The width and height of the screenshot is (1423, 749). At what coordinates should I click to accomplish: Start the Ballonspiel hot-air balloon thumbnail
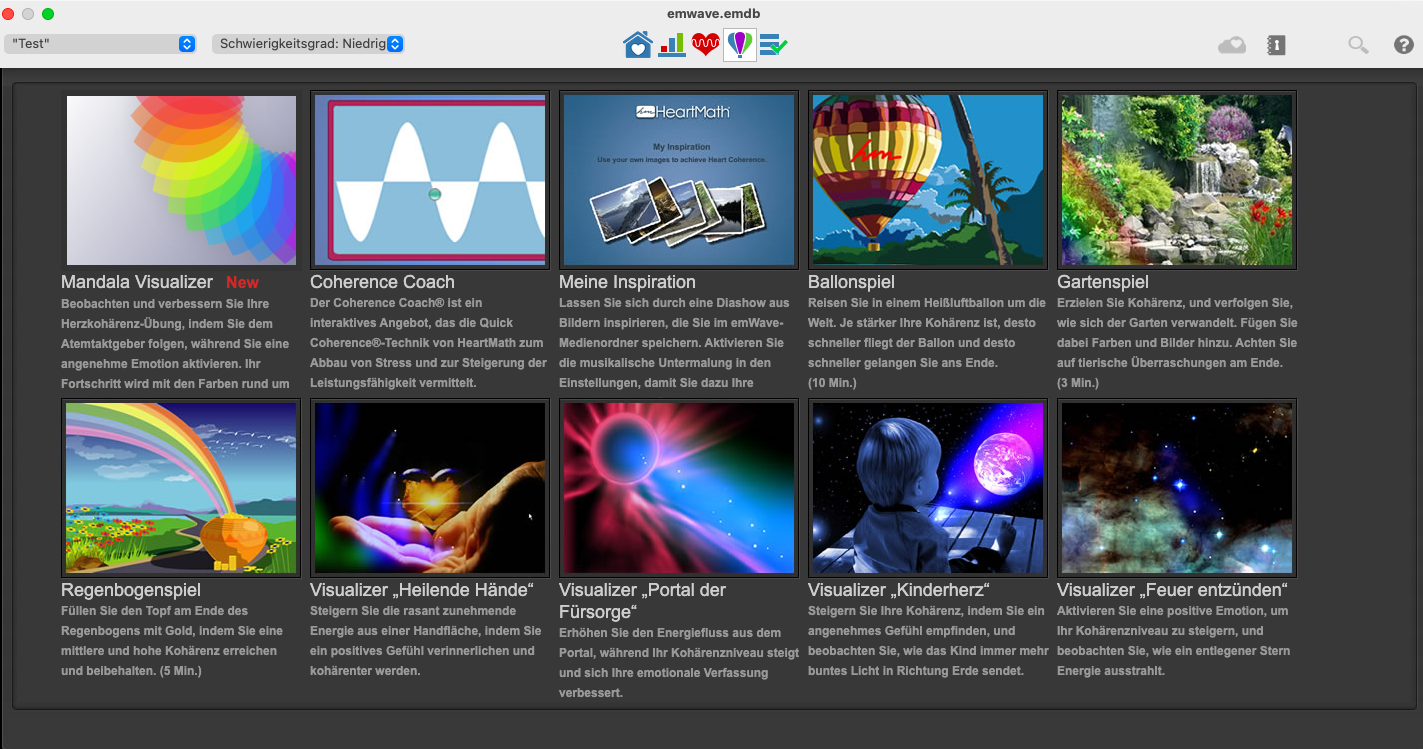928,180
